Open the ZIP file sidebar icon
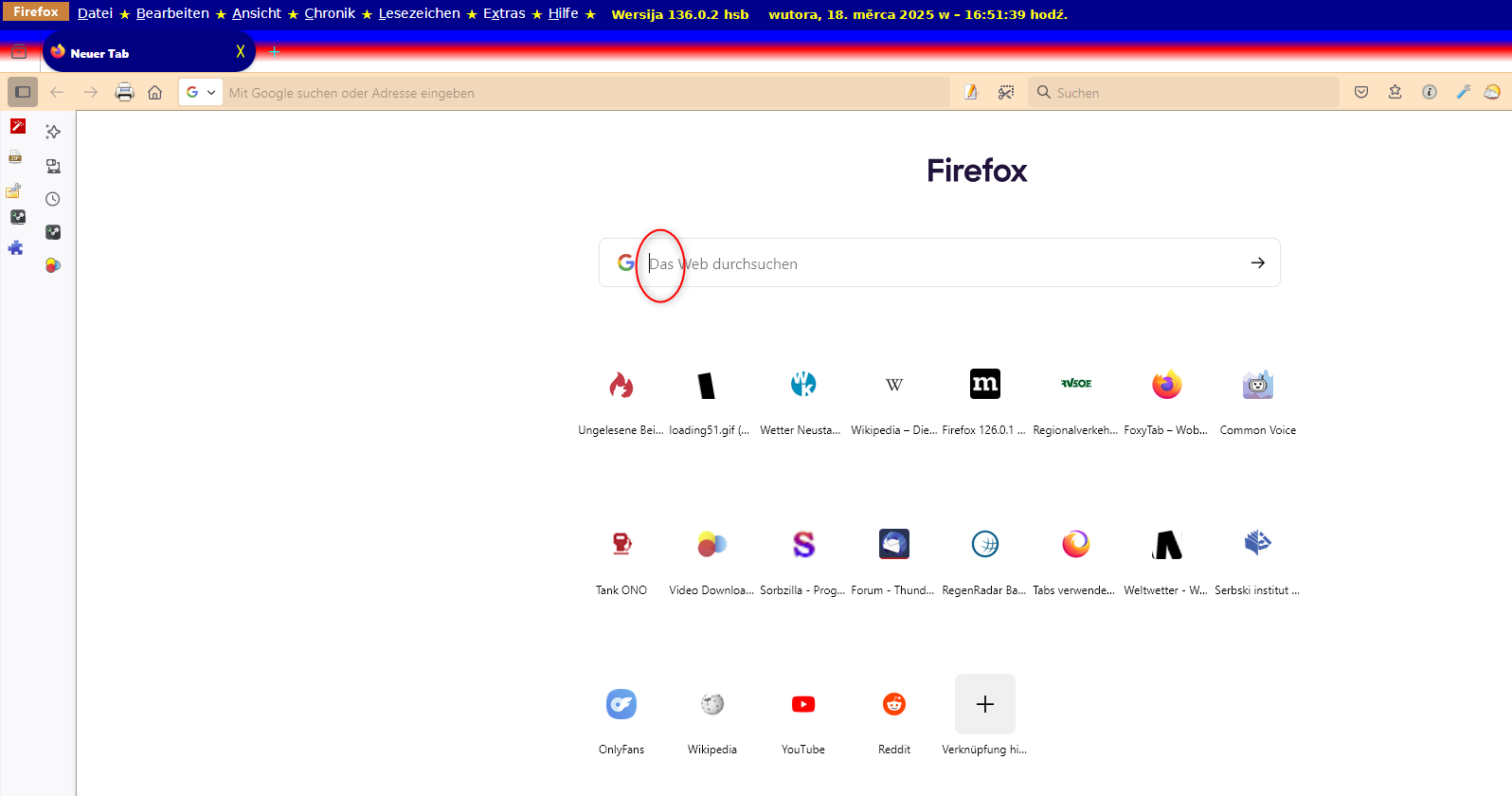The image size is (1512, 796). coord(15,157)
